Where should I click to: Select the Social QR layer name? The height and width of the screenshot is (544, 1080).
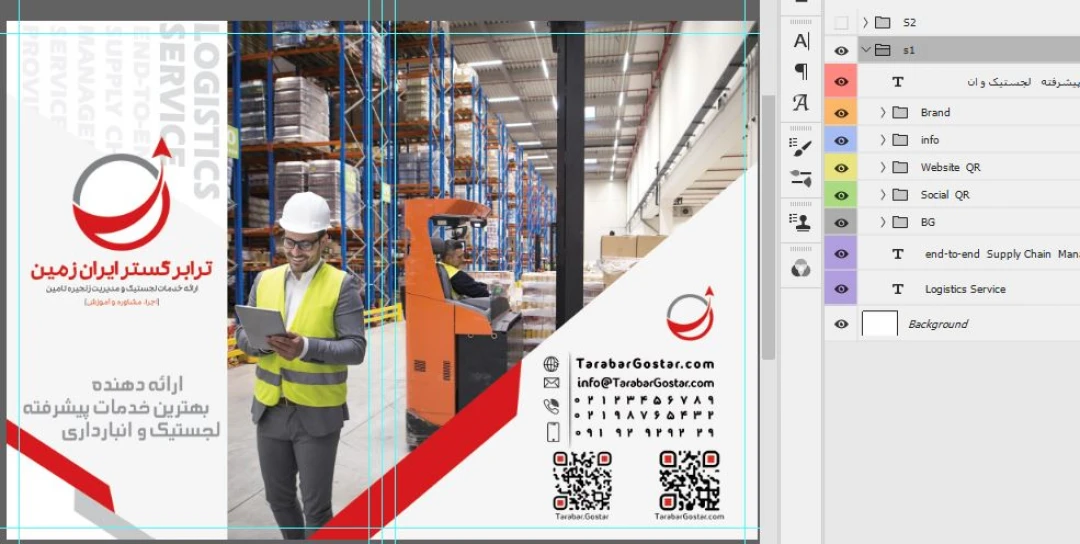(x=945, y=195)
